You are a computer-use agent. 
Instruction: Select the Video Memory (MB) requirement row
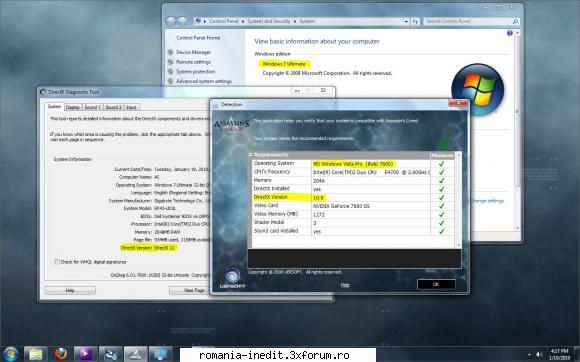point(353,214)
